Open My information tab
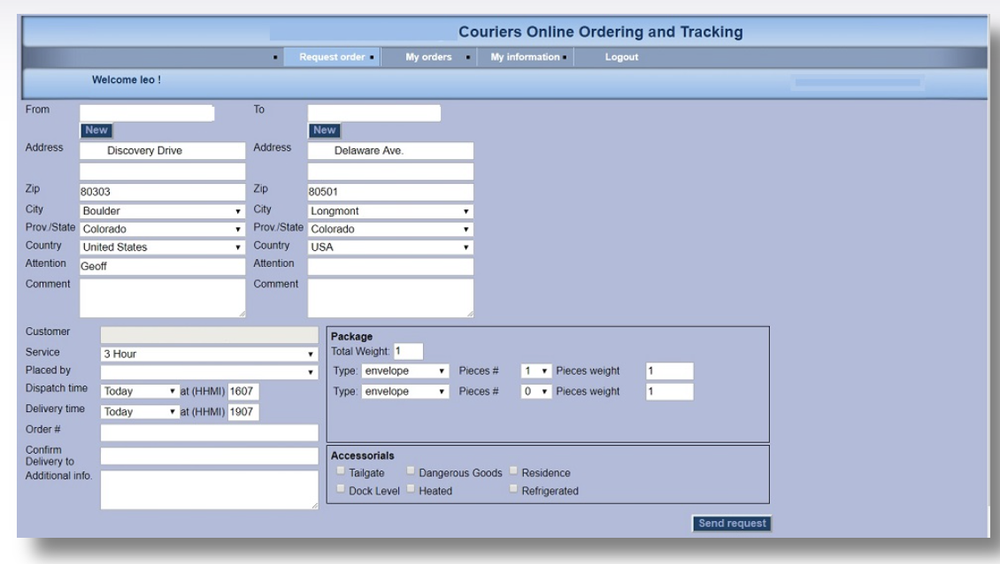 [525, 57]
